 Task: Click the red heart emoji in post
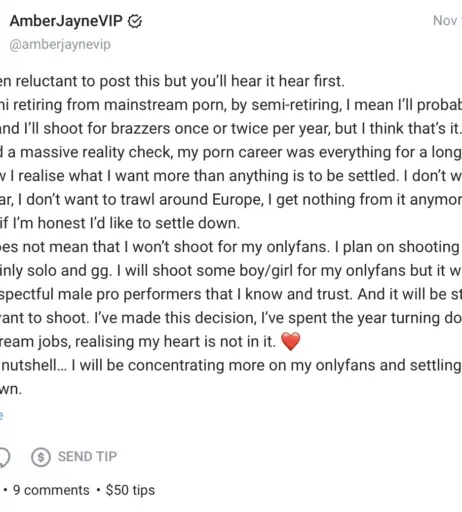pos(291,341)
